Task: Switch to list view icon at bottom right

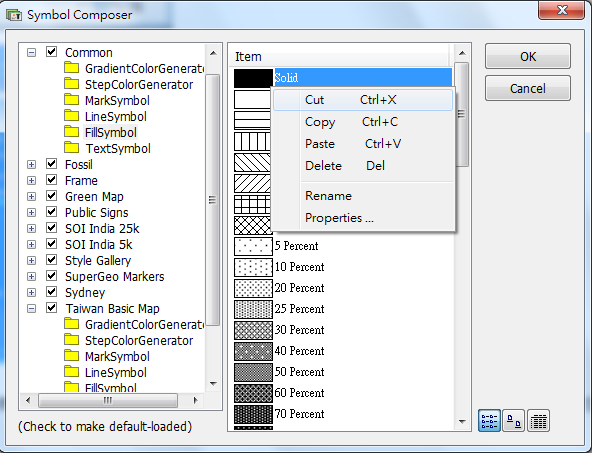Action: pos(489,421)
